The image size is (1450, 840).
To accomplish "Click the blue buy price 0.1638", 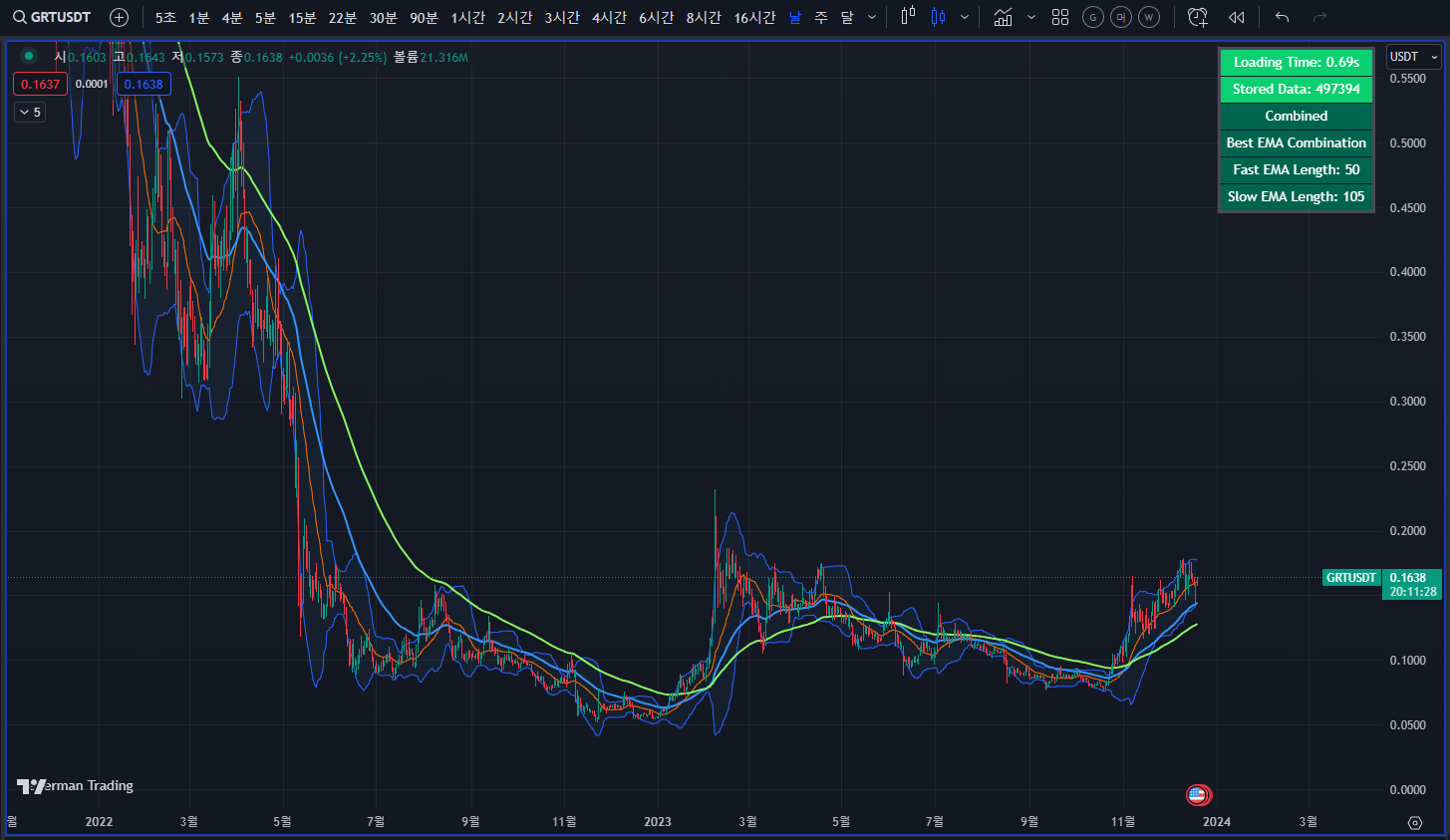I will 144,85.
